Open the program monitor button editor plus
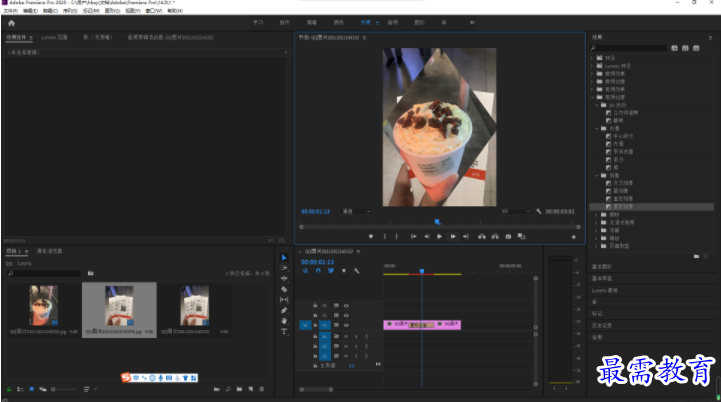 [573, 237]
